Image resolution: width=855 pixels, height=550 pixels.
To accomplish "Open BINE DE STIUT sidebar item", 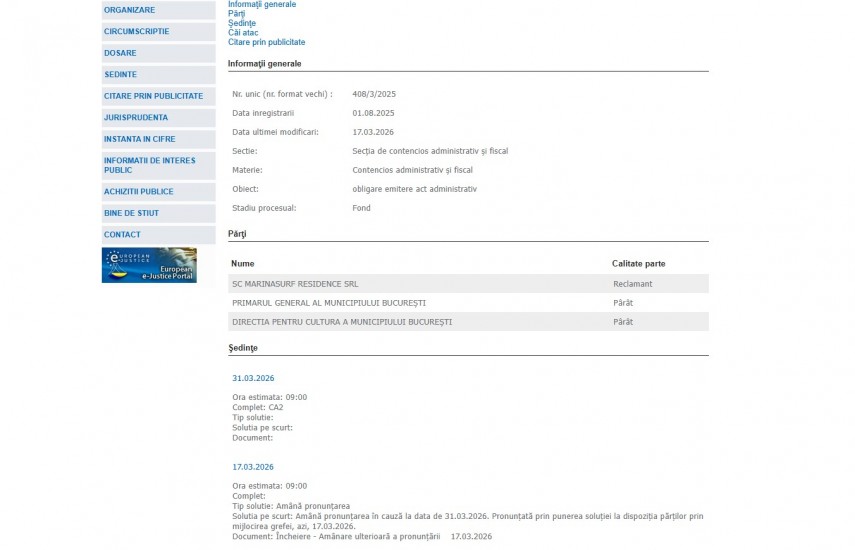I will (x=132, y=213).
